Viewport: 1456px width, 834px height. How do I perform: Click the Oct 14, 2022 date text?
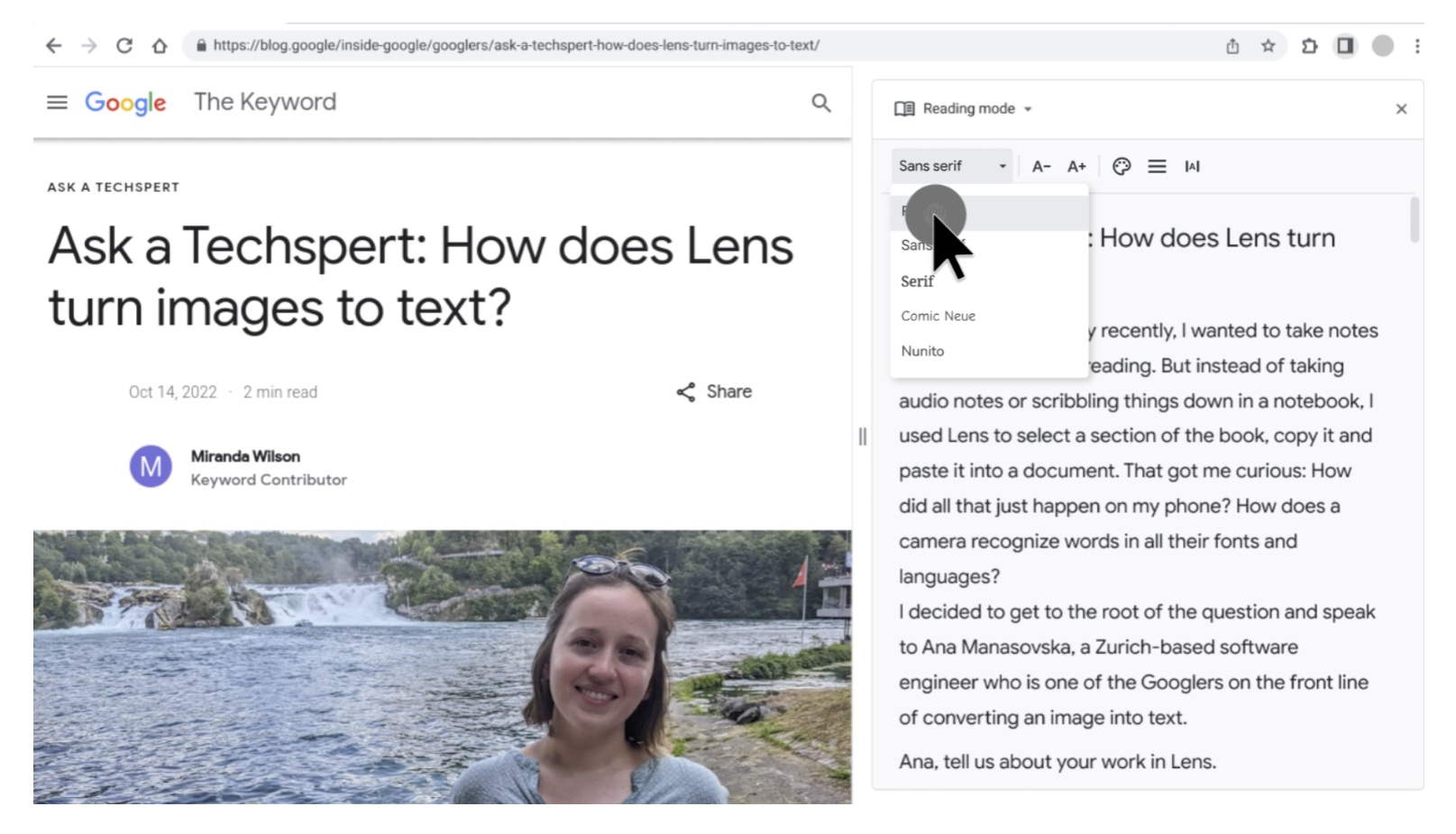(x=173, y=392)
